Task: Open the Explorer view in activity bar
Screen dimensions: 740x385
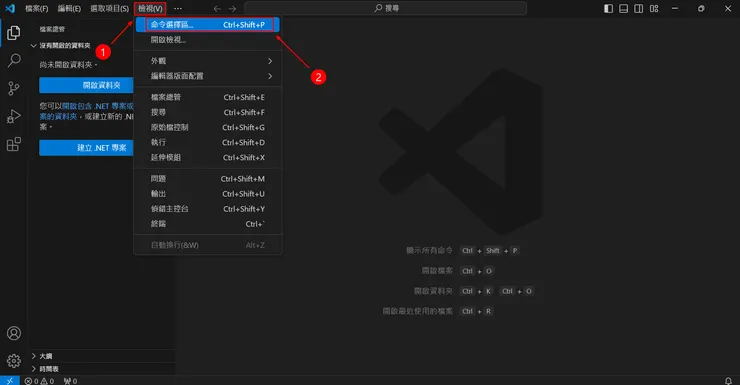Action: pyautogui.click(x=14, y=33)
